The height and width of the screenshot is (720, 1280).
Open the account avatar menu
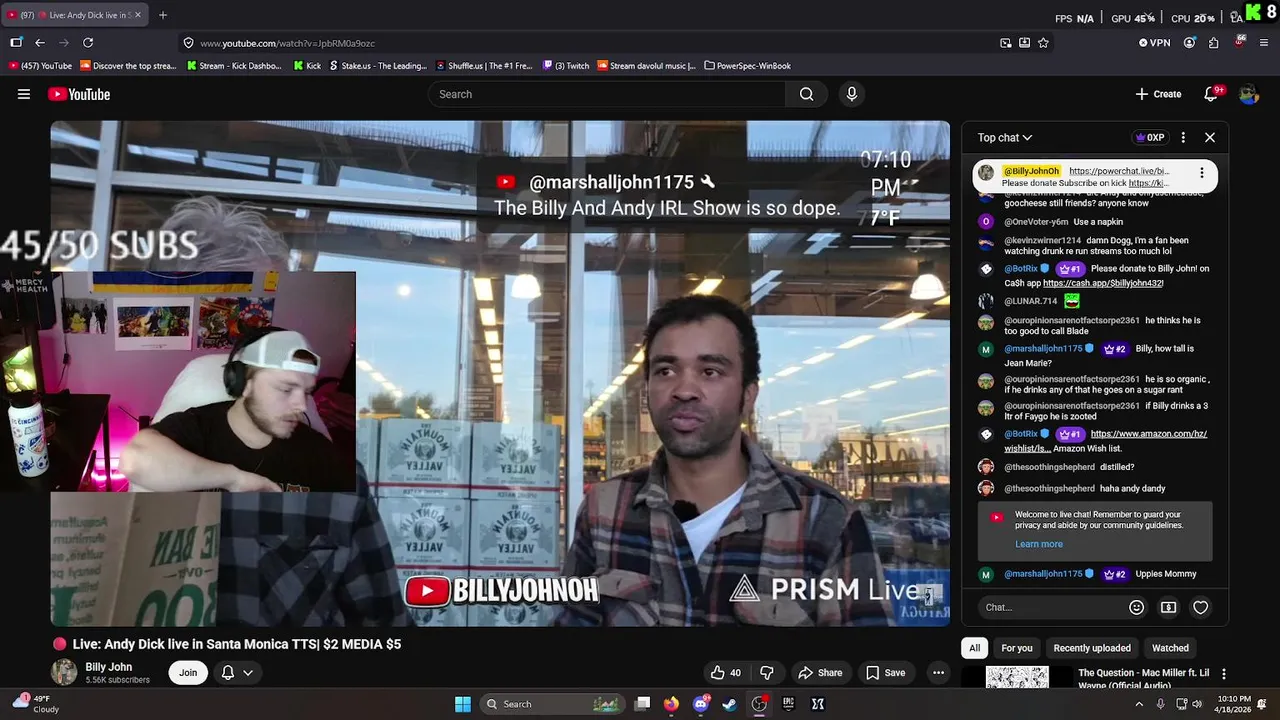(x=1249, y=94)
